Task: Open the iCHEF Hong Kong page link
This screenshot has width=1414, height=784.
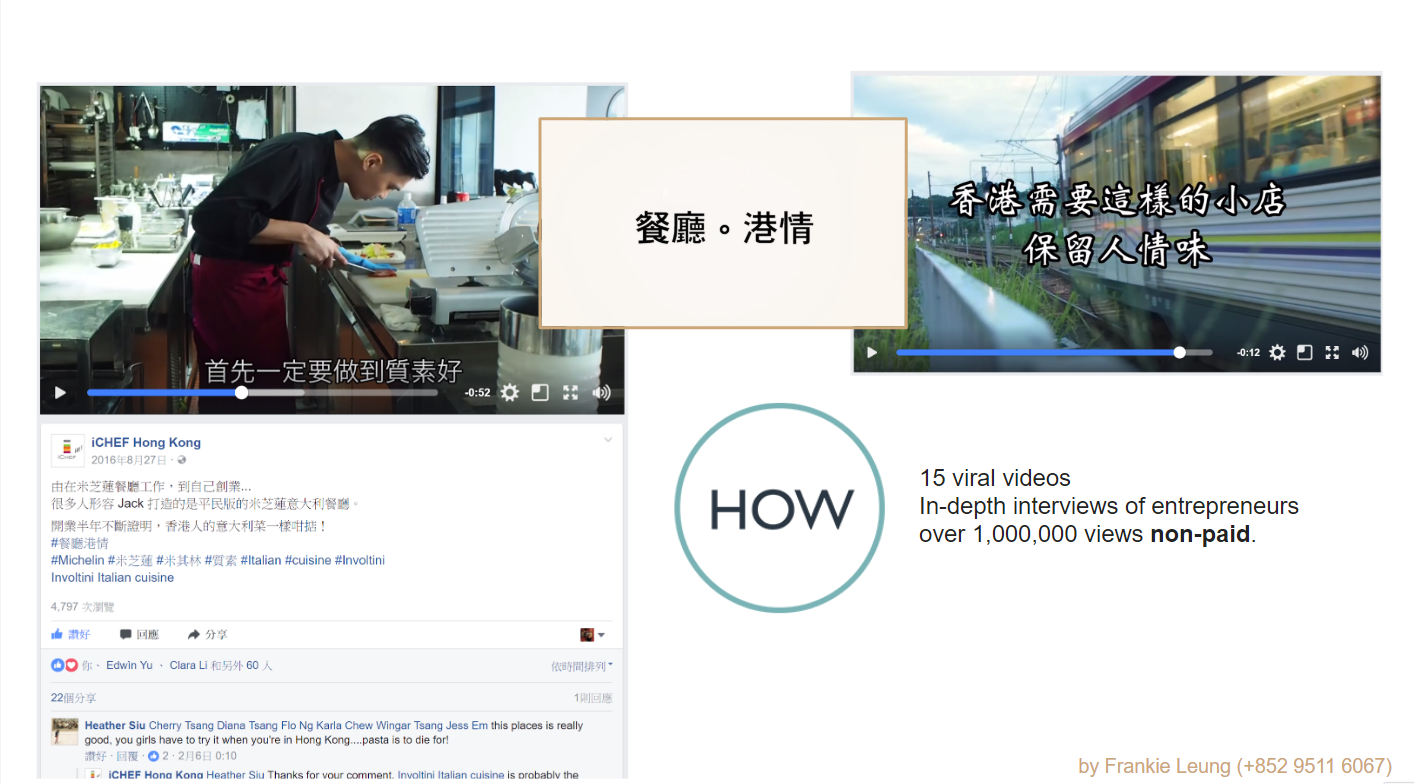Action: coord(146,443)
